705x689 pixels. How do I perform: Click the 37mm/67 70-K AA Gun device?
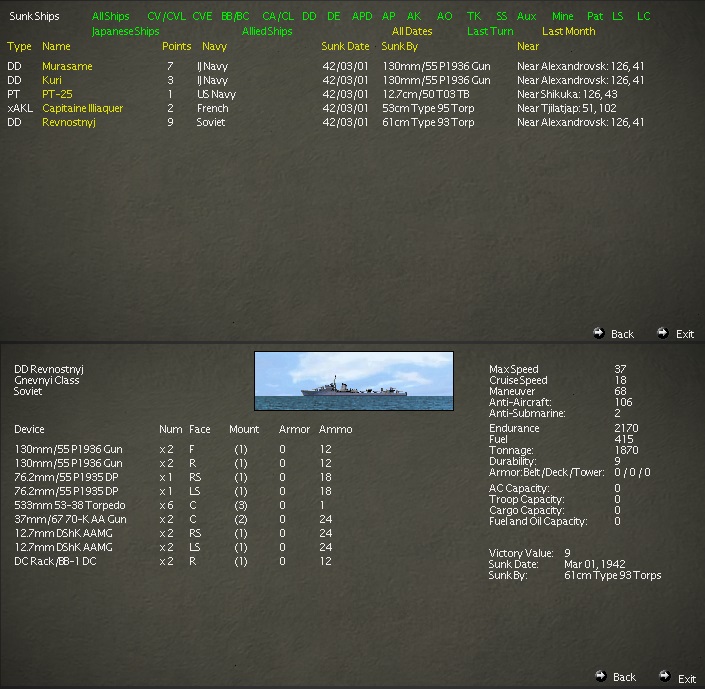coord(70,519)
